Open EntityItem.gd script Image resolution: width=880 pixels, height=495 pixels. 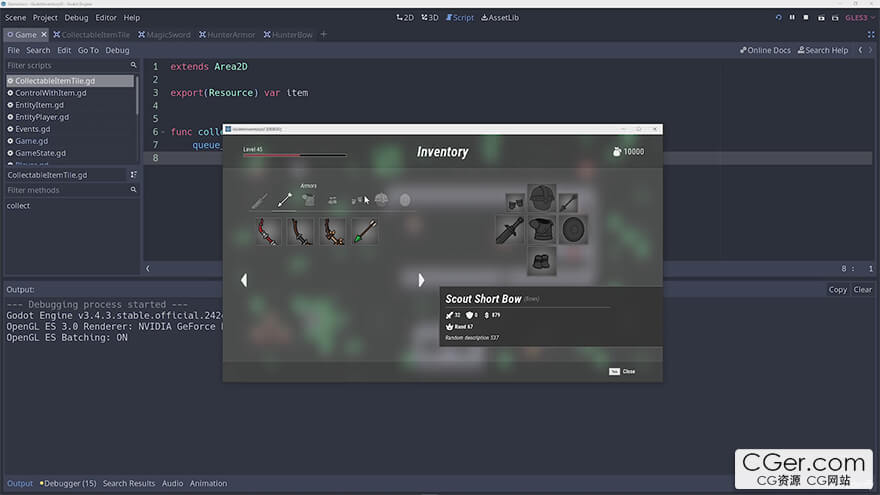coord(39,105)
